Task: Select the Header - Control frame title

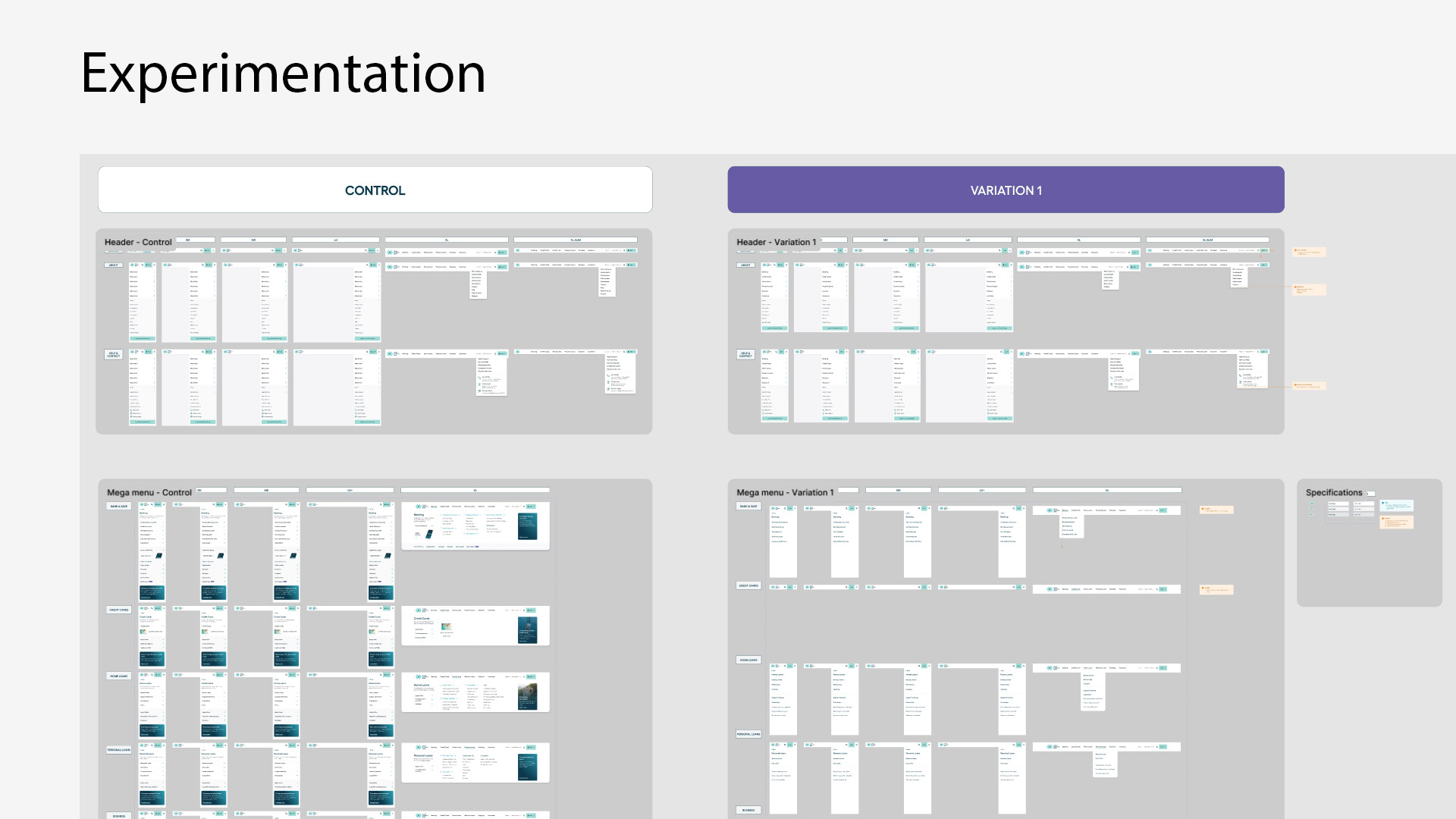Action: point(138,242)
